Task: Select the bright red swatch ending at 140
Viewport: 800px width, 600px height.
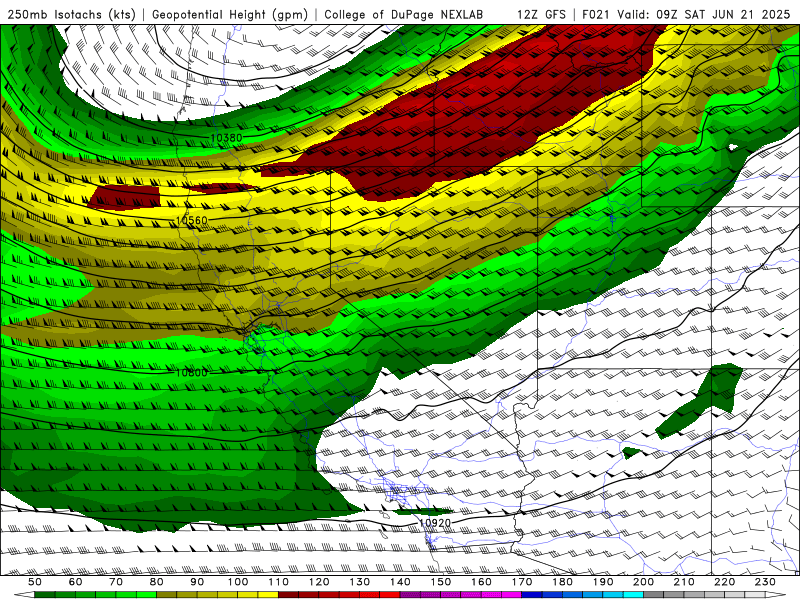Action: pyautogui.click(x=390, y=594)
